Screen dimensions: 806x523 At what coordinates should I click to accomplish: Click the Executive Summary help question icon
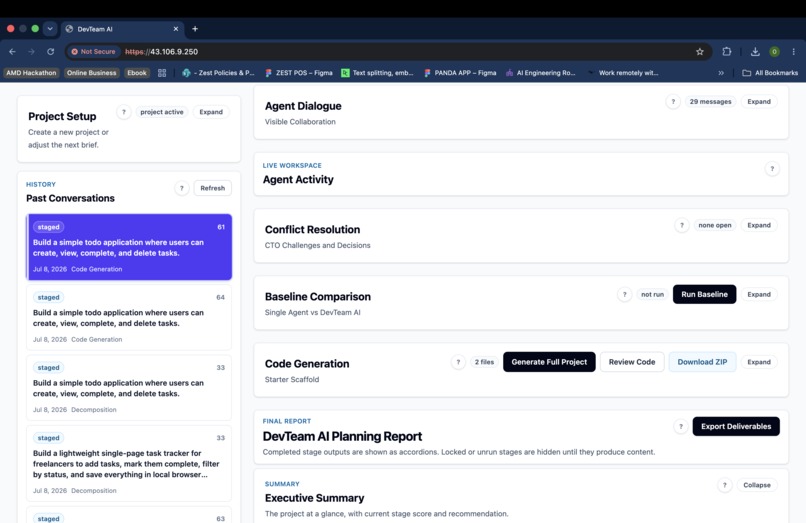pyautogui.click(x=724, y=484)
